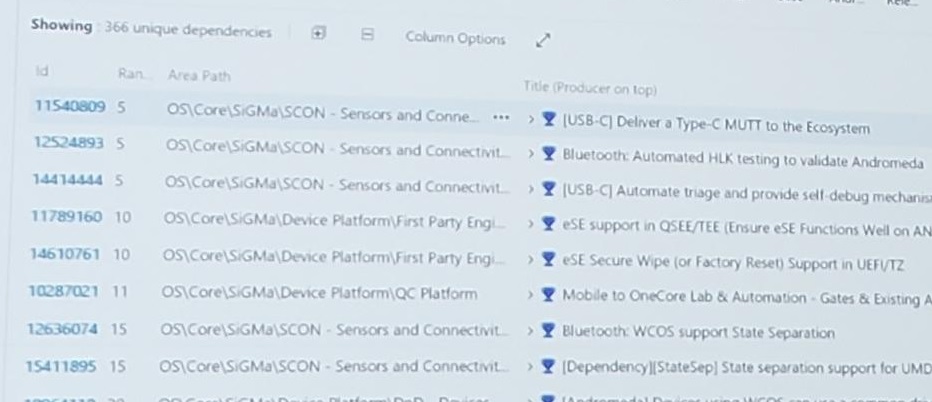
Task: Expand the [Dependency][StateSep] row
Action: click(x=531, y=367)
